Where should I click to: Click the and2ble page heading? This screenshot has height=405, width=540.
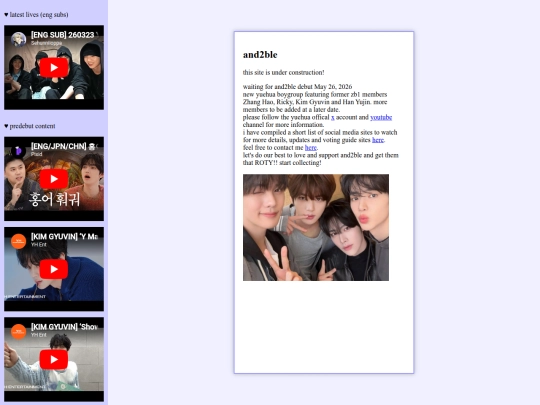coord(260,55)
